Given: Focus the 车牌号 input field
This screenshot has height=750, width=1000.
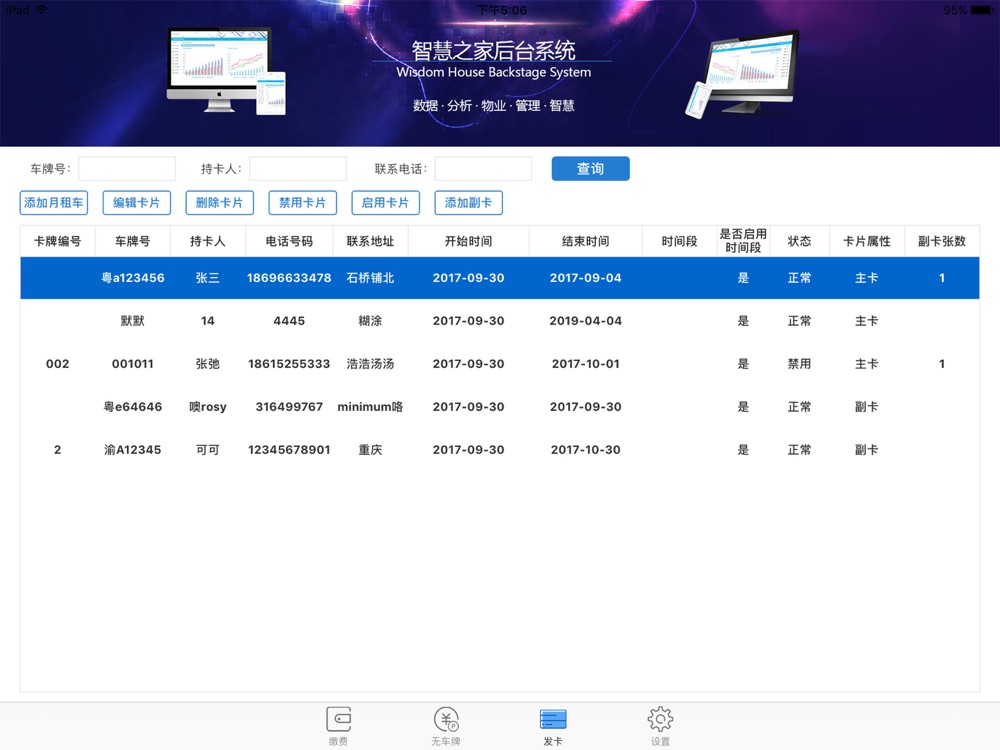Looking at the screenshot, I should [127, 169].
